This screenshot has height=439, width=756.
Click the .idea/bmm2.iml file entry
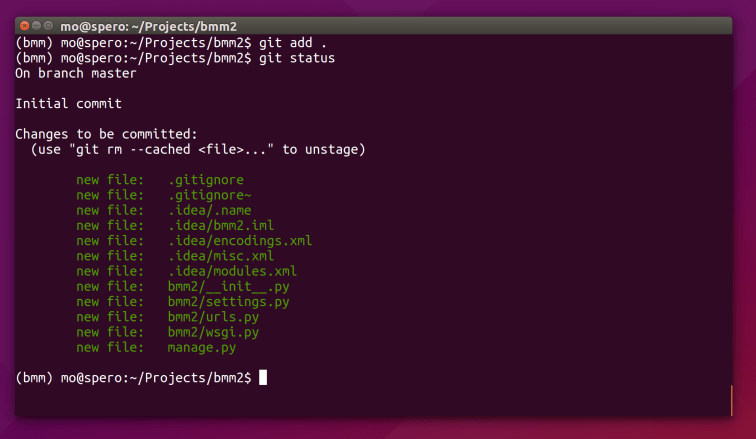click(x=221, y=225)
